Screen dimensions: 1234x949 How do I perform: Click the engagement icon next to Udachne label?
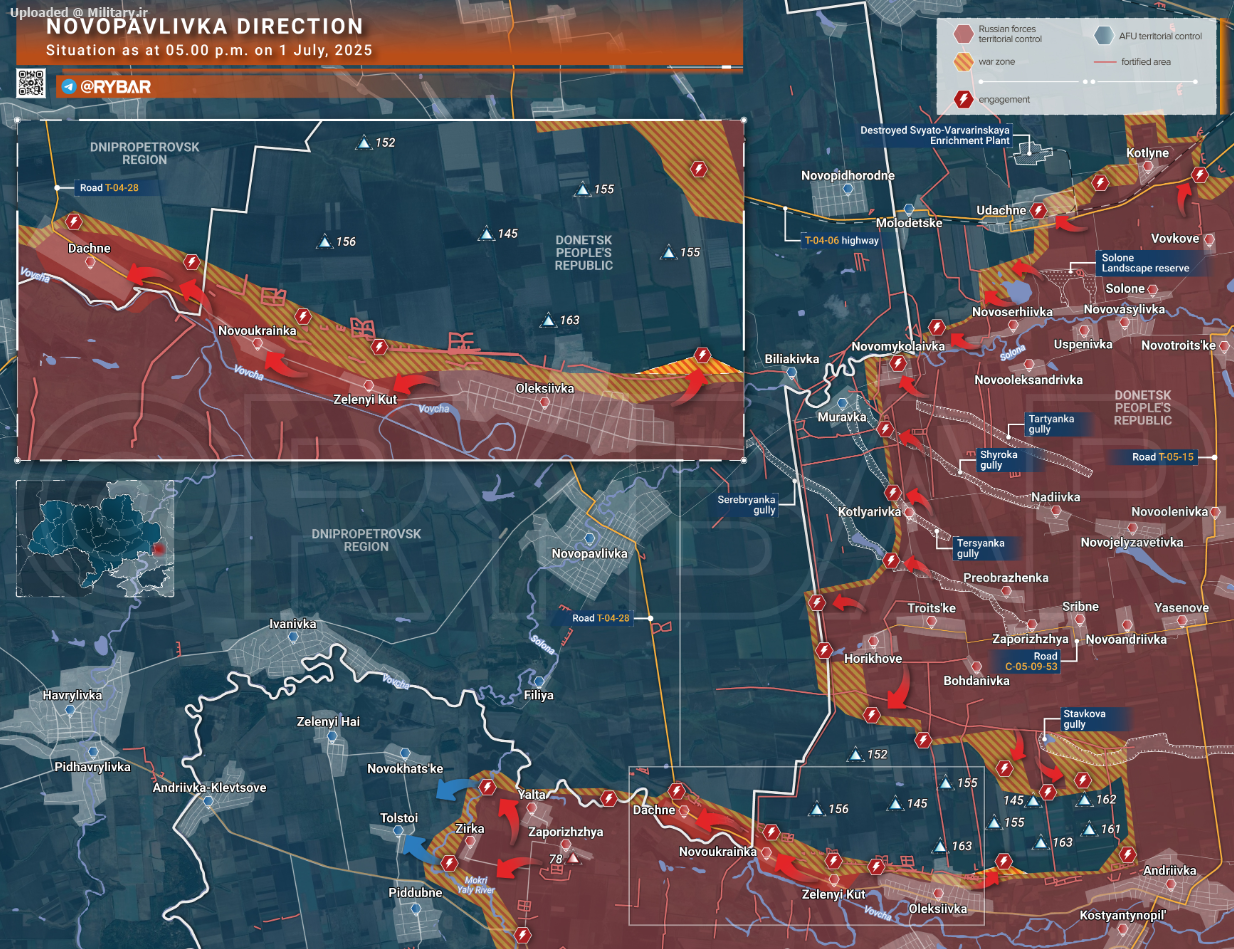[x=1038, y=211]
